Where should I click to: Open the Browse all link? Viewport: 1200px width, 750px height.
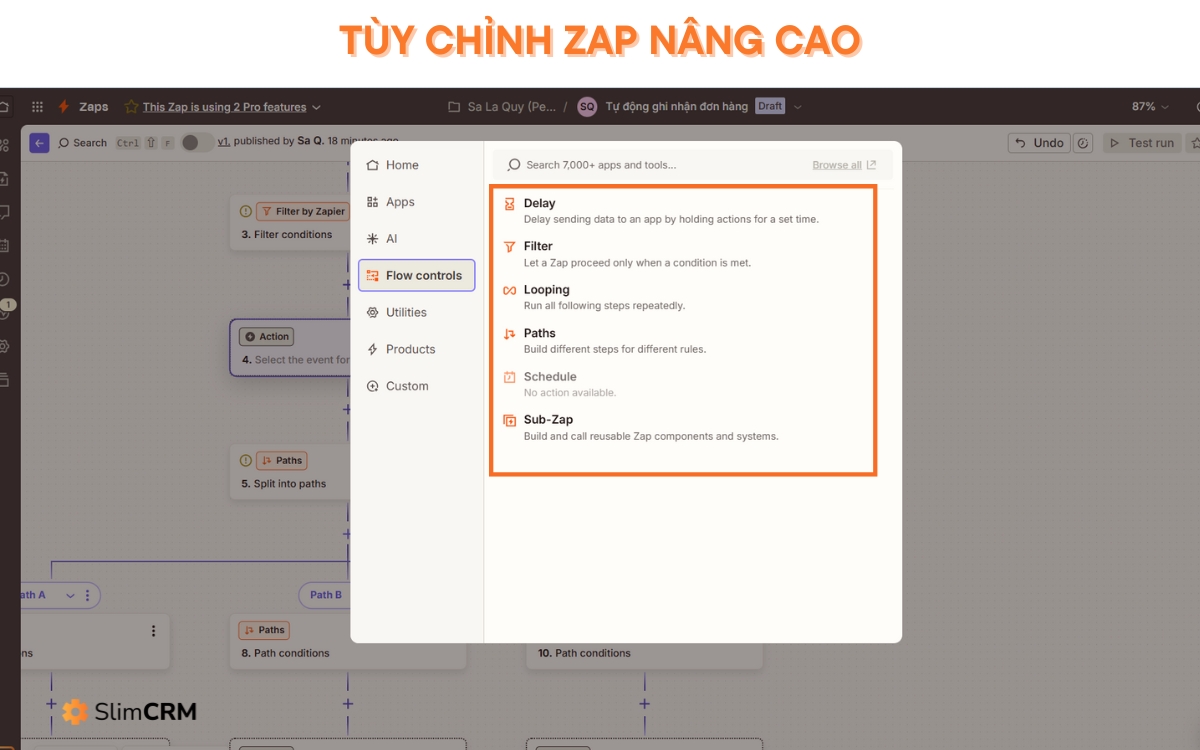click(844, 165)
